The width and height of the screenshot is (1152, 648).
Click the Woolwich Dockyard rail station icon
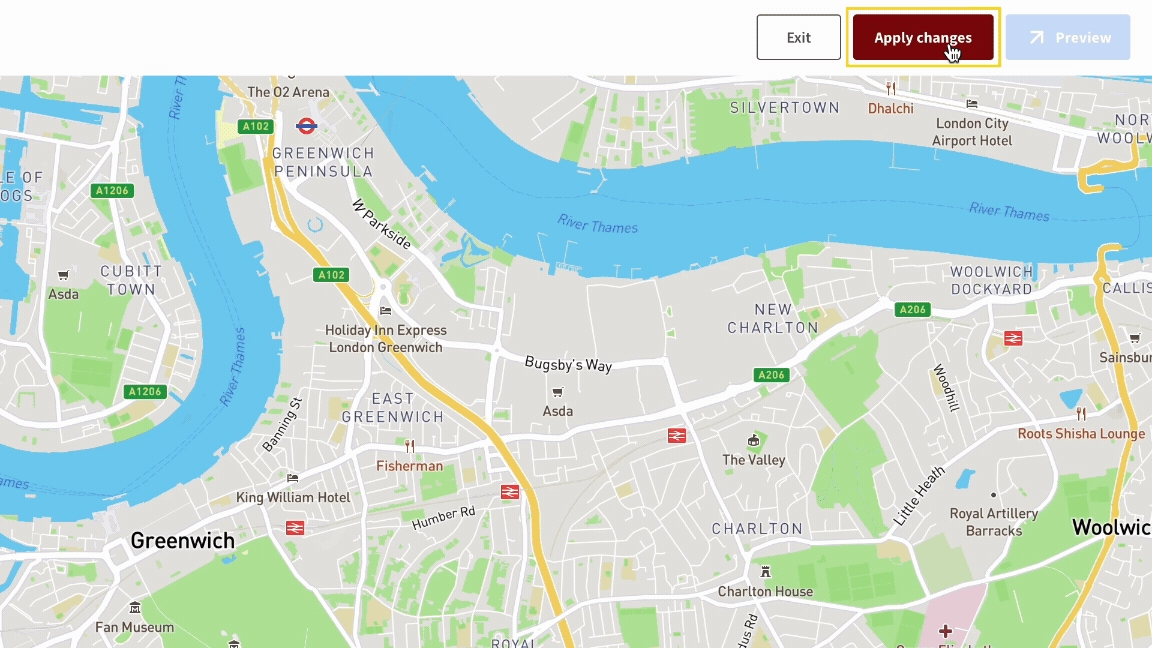1013,338
